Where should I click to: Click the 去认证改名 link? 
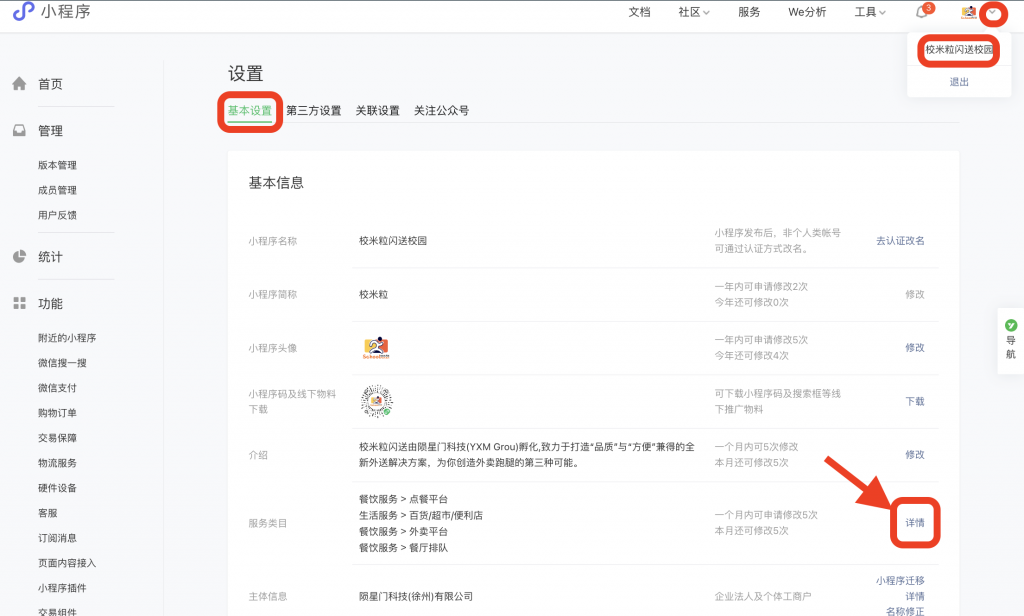tap(899, 241)
